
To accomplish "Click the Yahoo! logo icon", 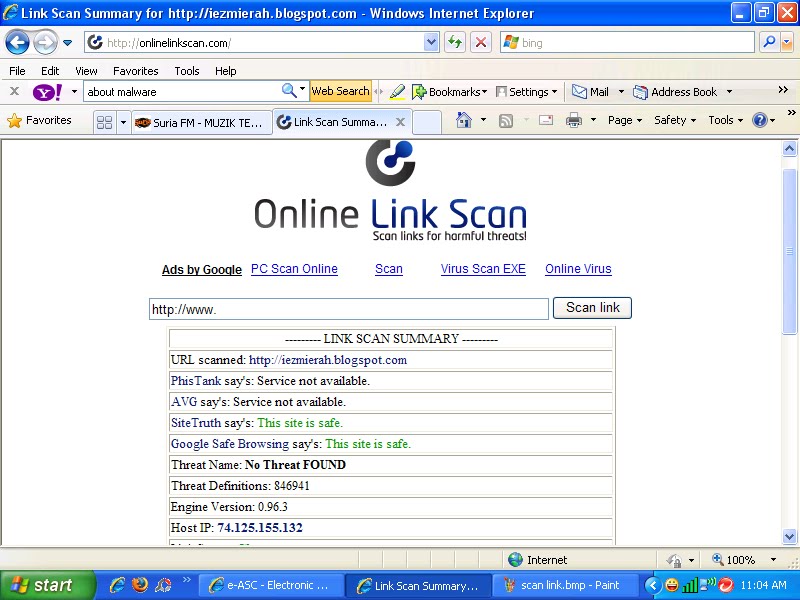I will click(47, 92).
